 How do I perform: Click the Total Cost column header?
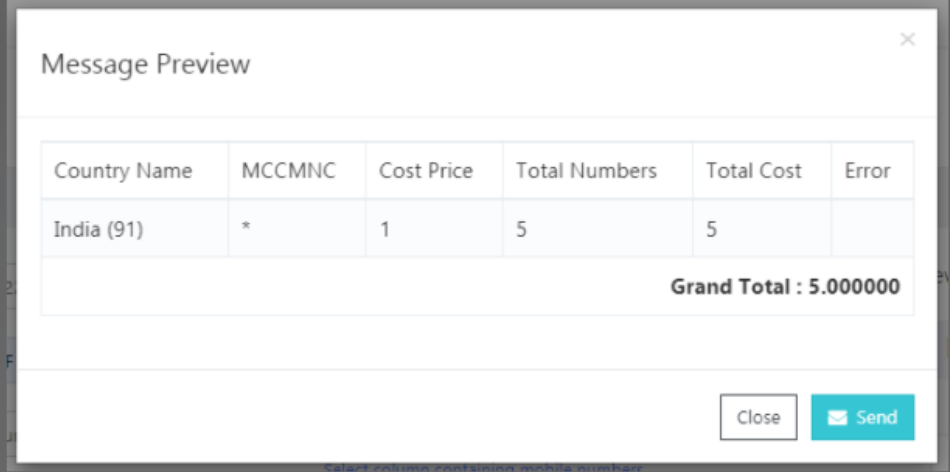click(x=754, y=171)
